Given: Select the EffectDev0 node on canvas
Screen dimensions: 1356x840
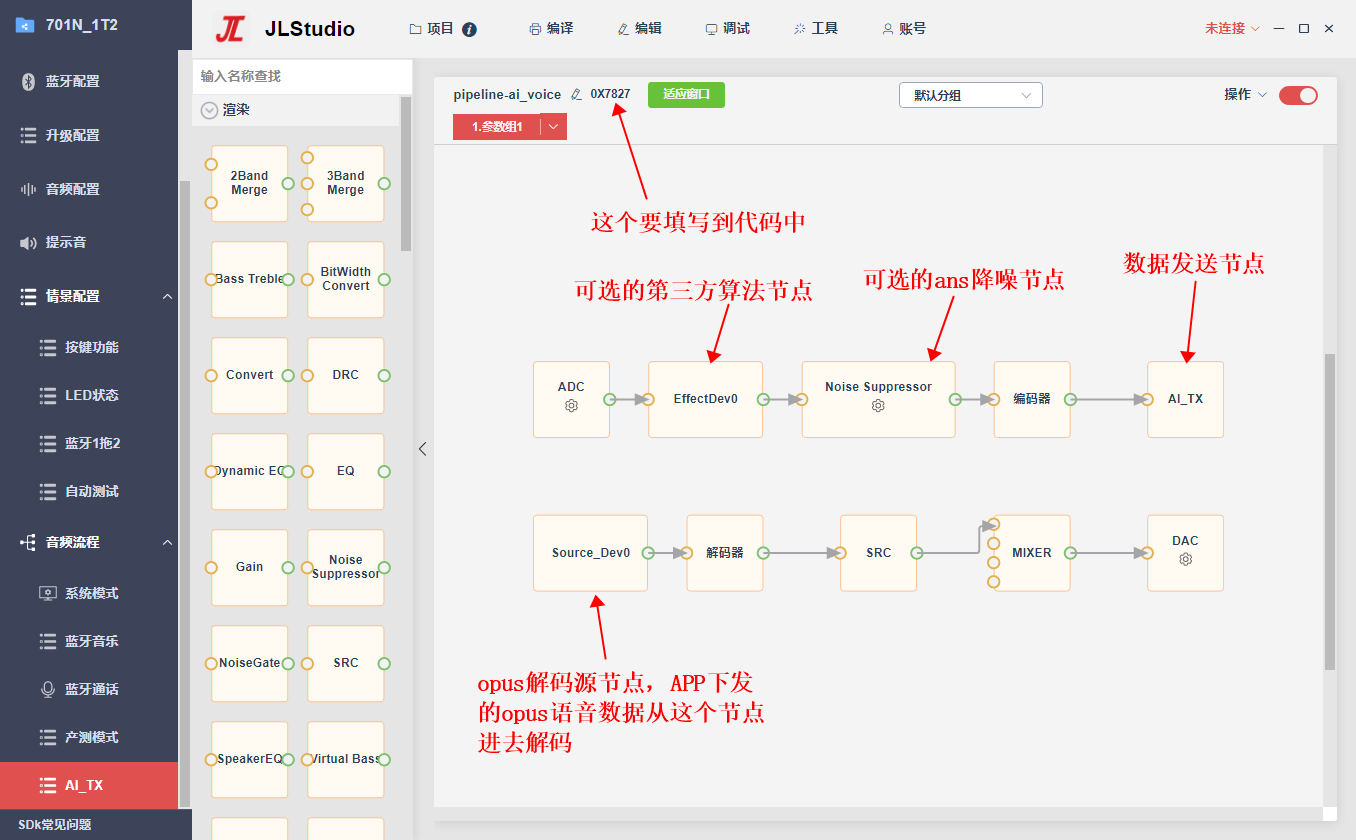Looking at the screenshot, I should click(x=705, y=399).
